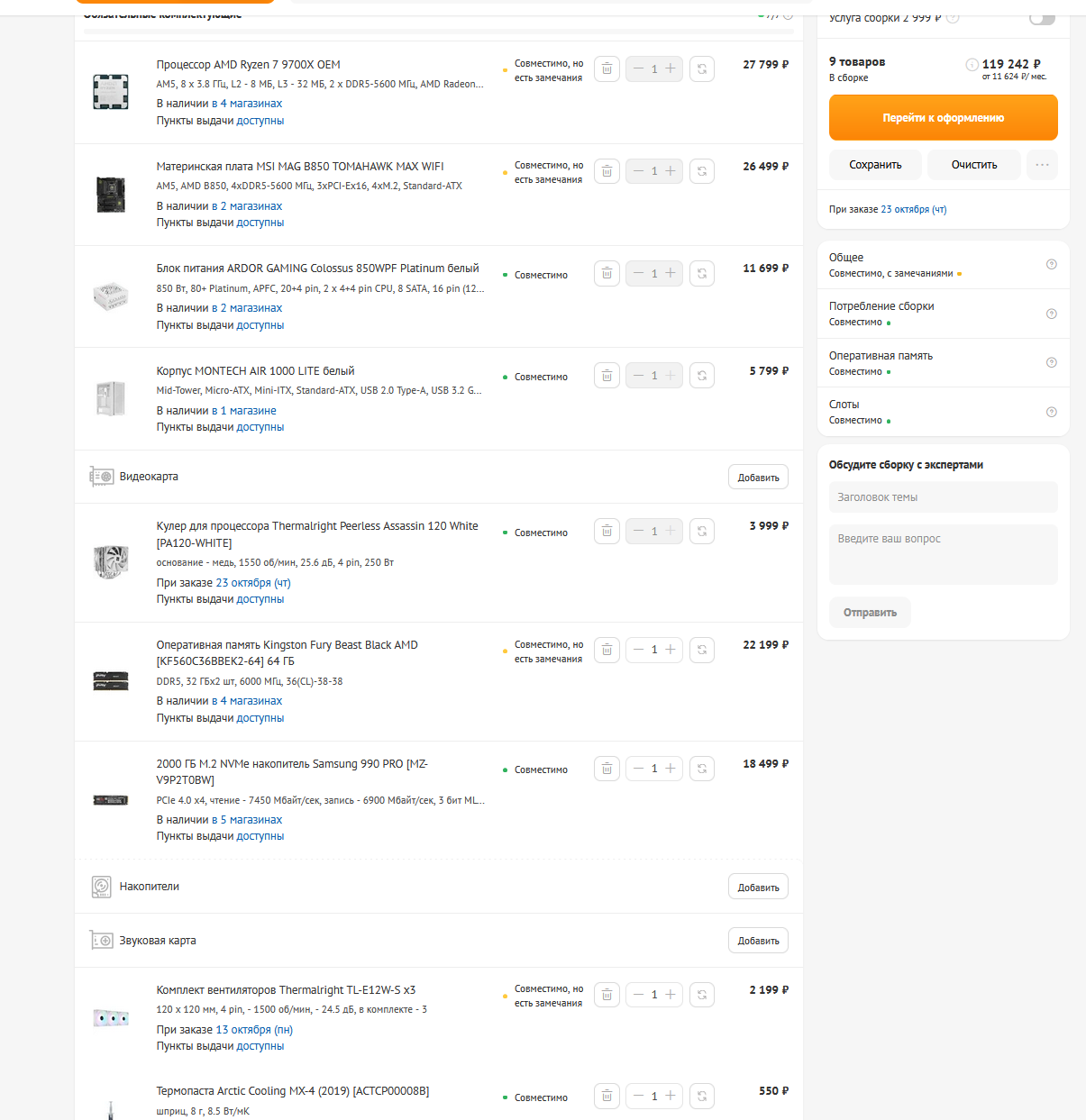Open the Ryzen processor thumbnail image
Viewport: 1086px width, 1120px height.
pyautogui.click(x=111, y=92)
